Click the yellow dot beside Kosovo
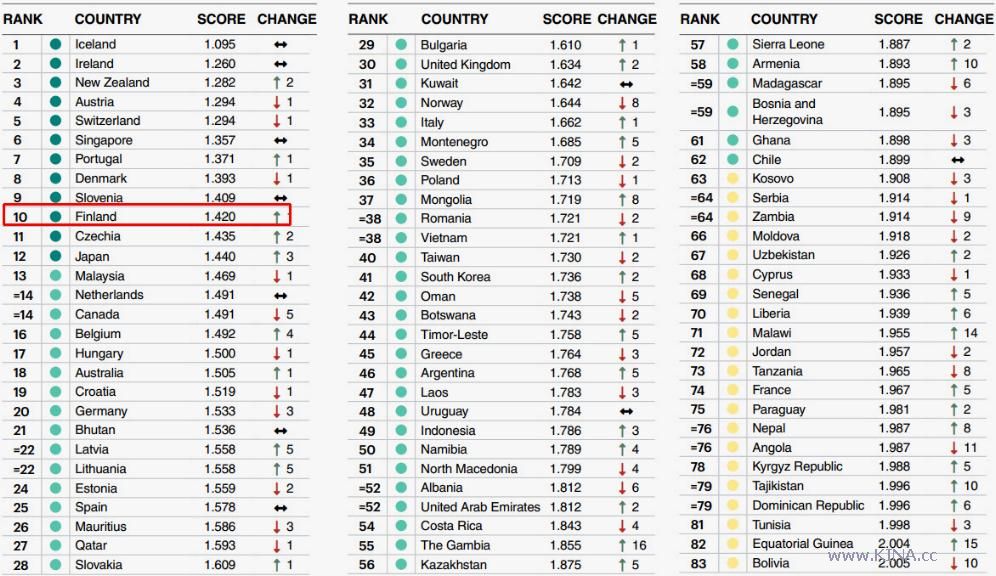The image size is (996, 576). (733, 179)
